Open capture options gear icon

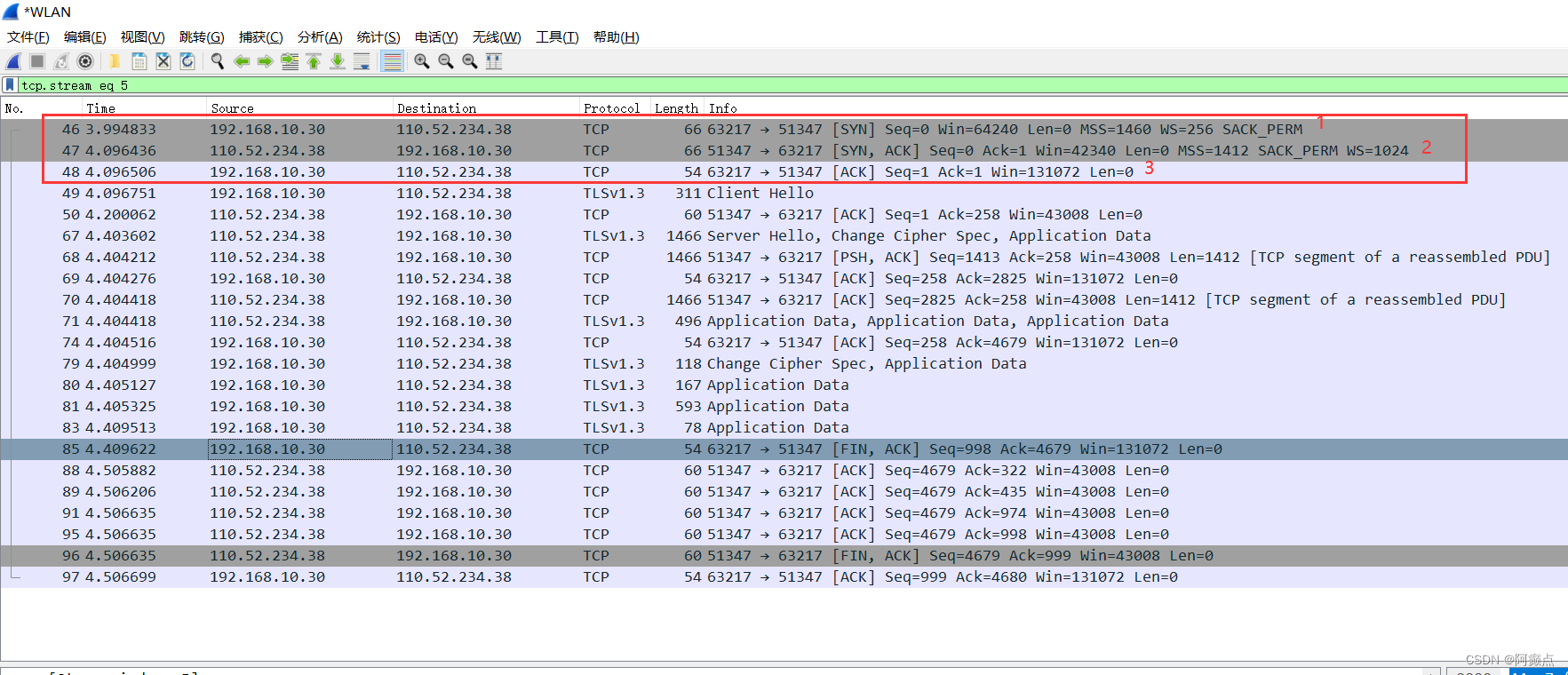(85, 61)
